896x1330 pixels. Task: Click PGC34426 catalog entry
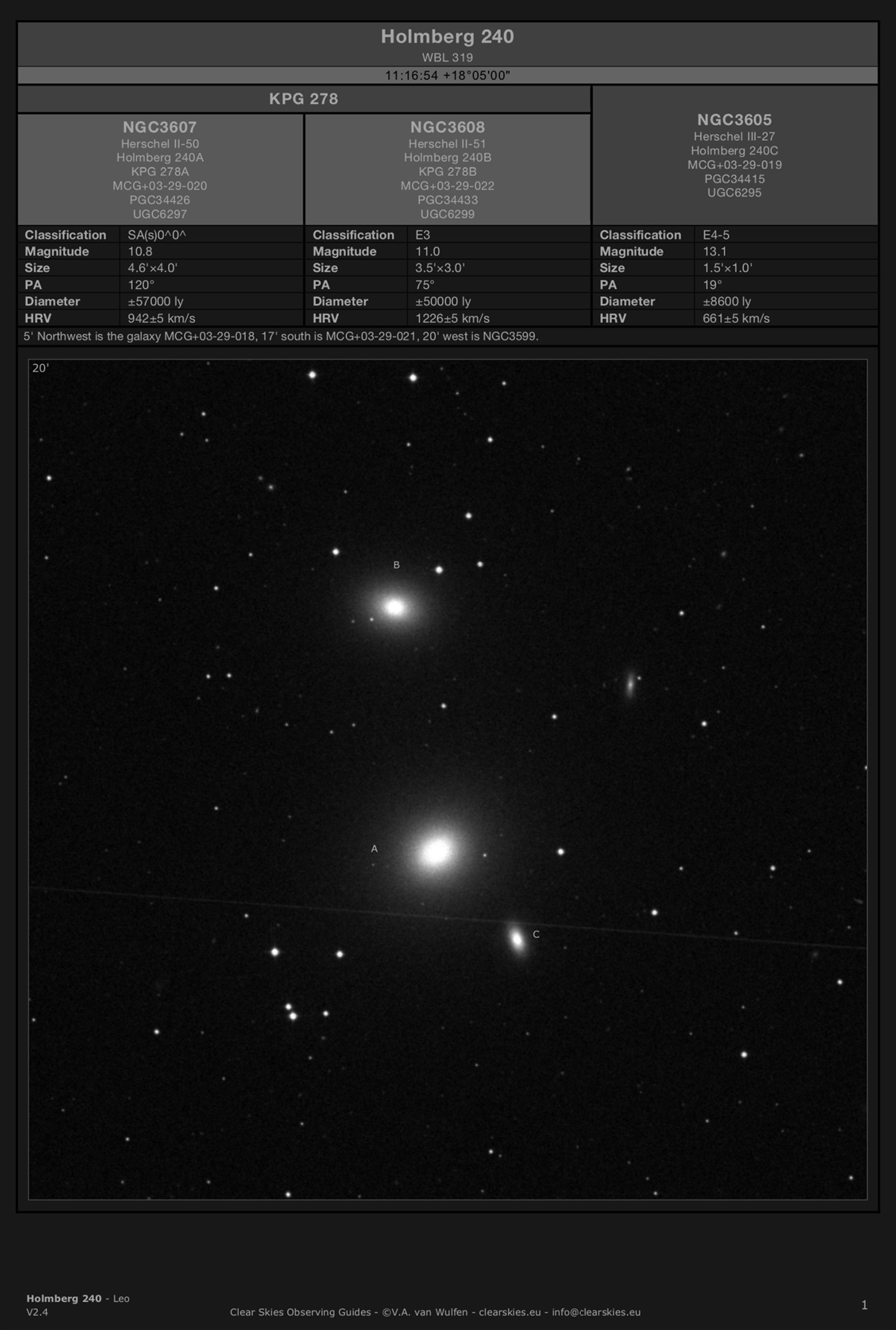click(160, 199)
